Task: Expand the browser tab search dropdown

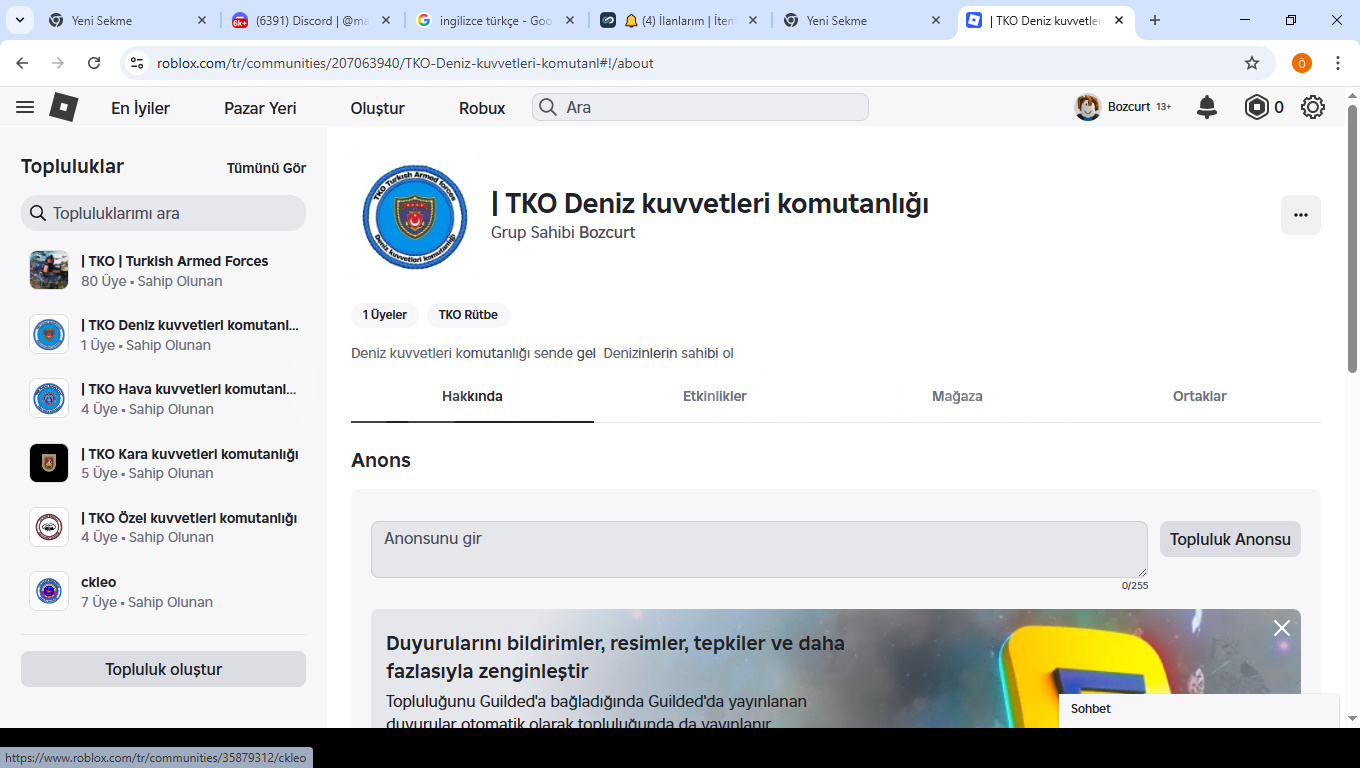Action: click(20, 20)
